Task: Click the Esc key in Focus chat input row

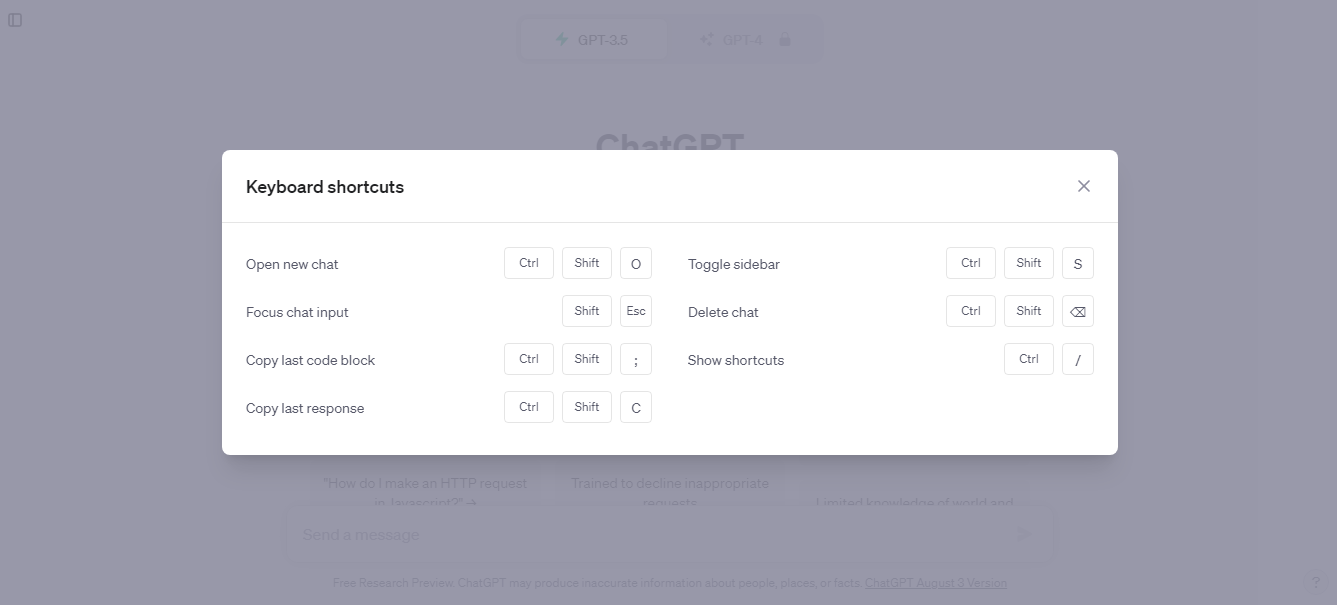Action: (636, 311)
